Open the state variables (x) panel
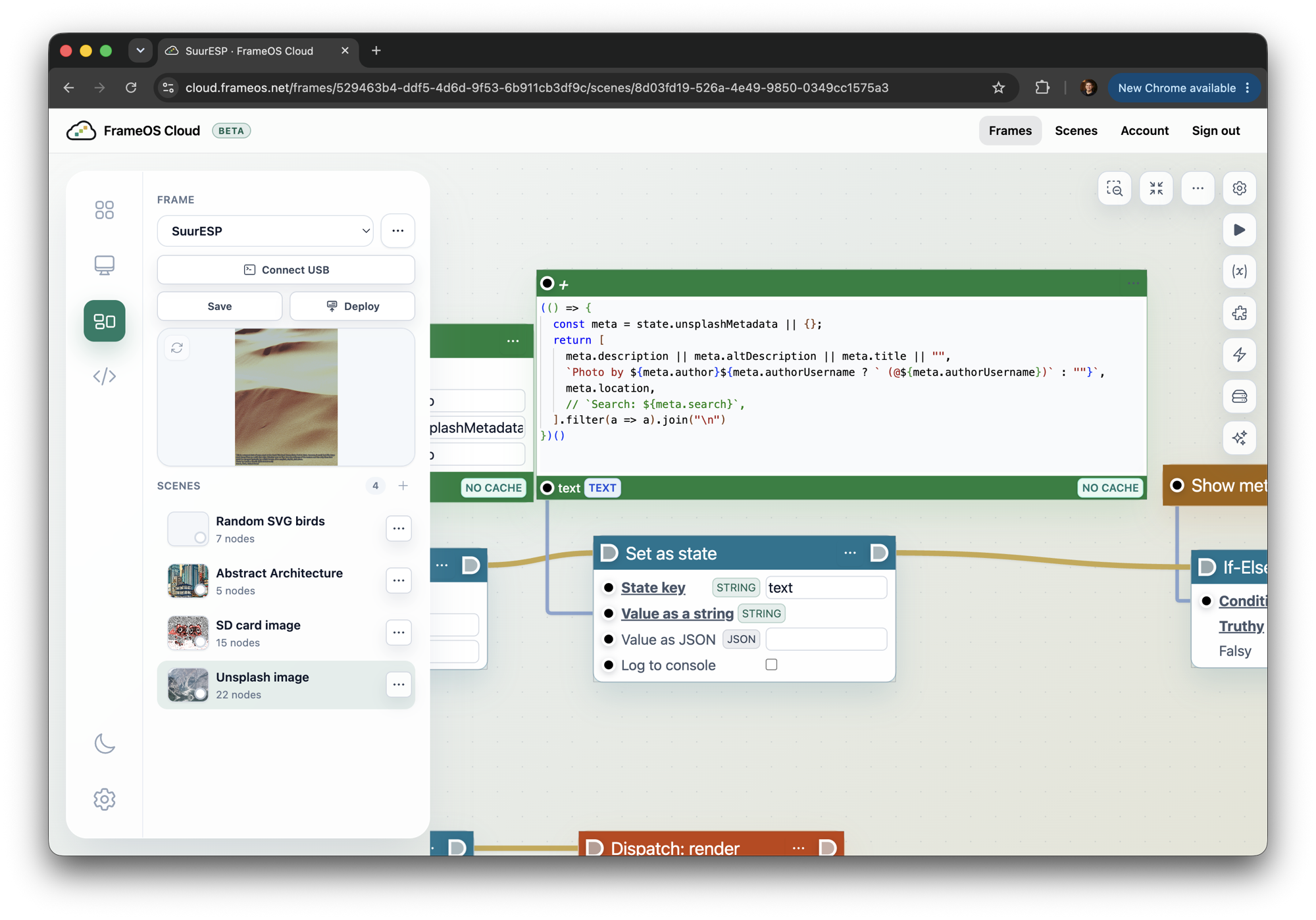Screen dimensions: 1316x920 1240,272
